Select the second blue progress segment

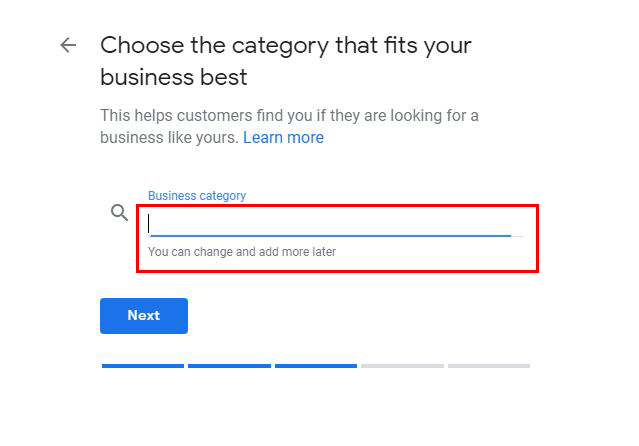(229, 366)
